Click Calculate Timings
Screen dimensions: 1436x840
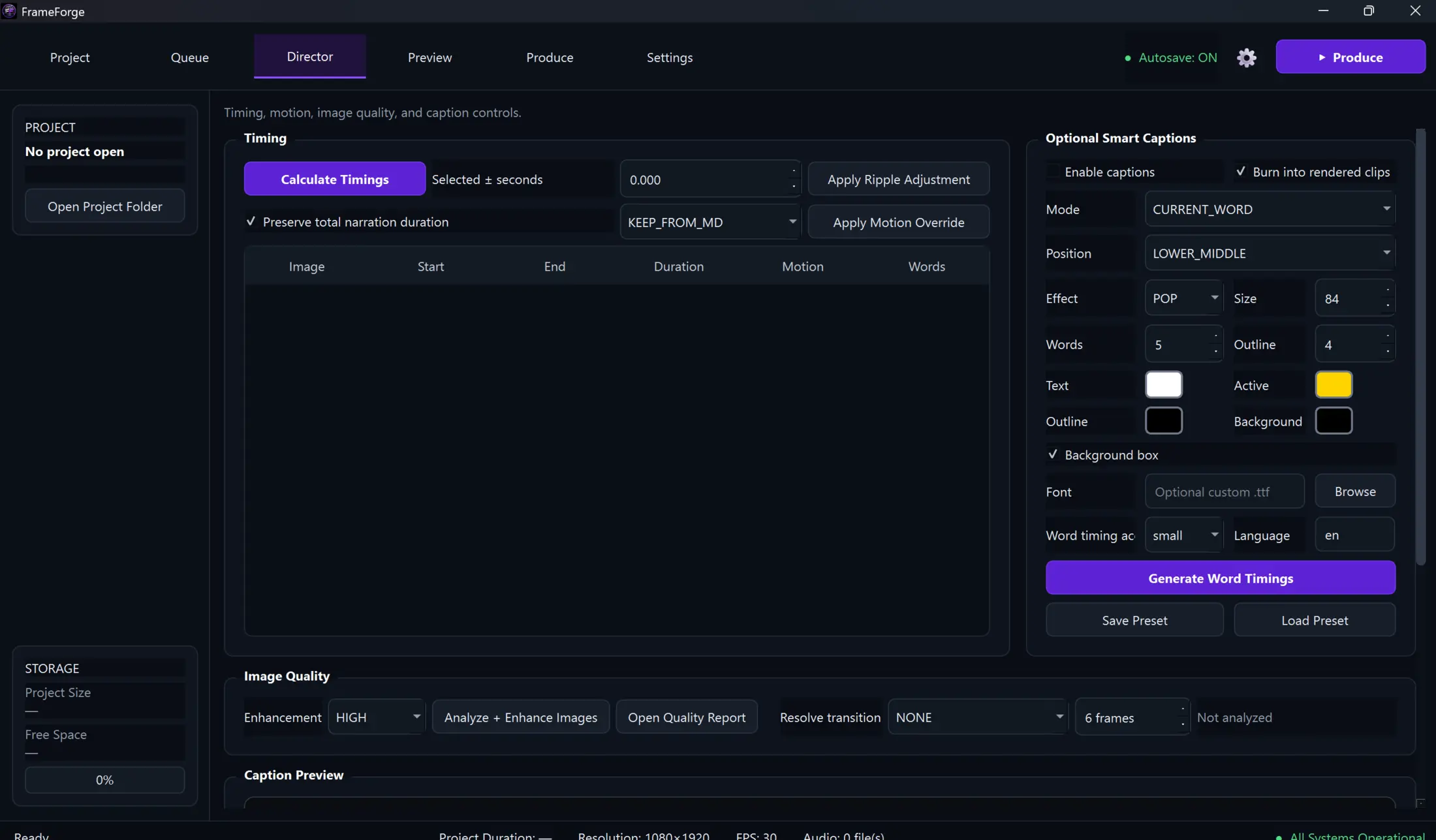[335, 179]
